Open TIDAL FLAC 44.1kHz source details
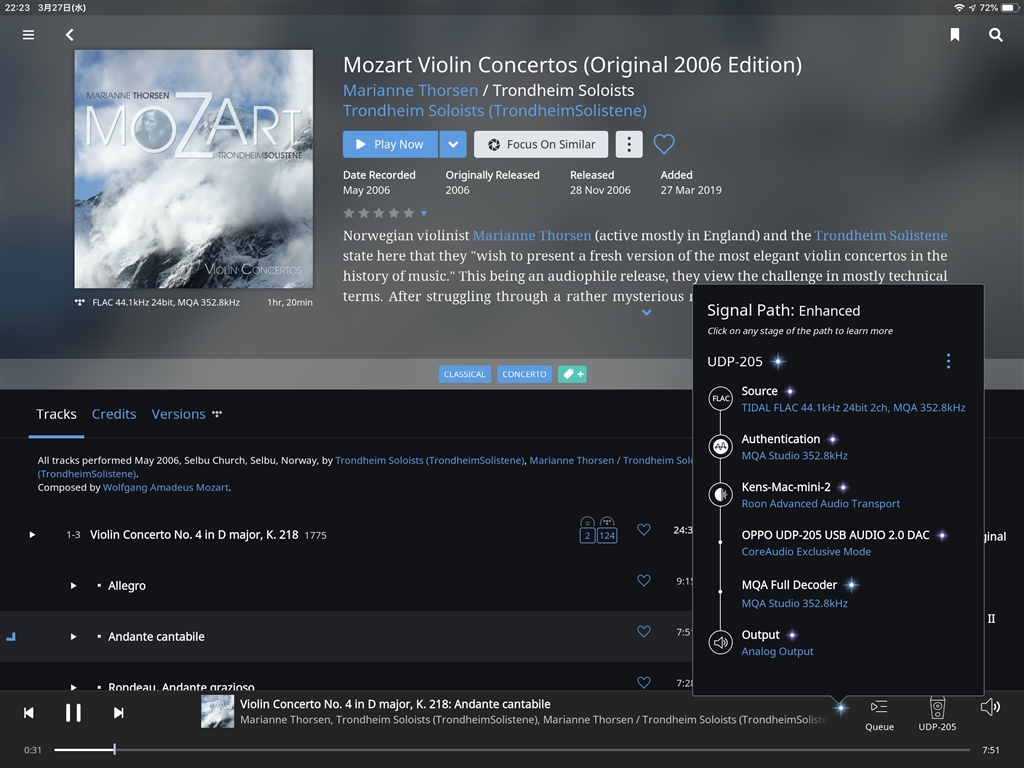Screen dimensions: 1024x768 [853, 408]
